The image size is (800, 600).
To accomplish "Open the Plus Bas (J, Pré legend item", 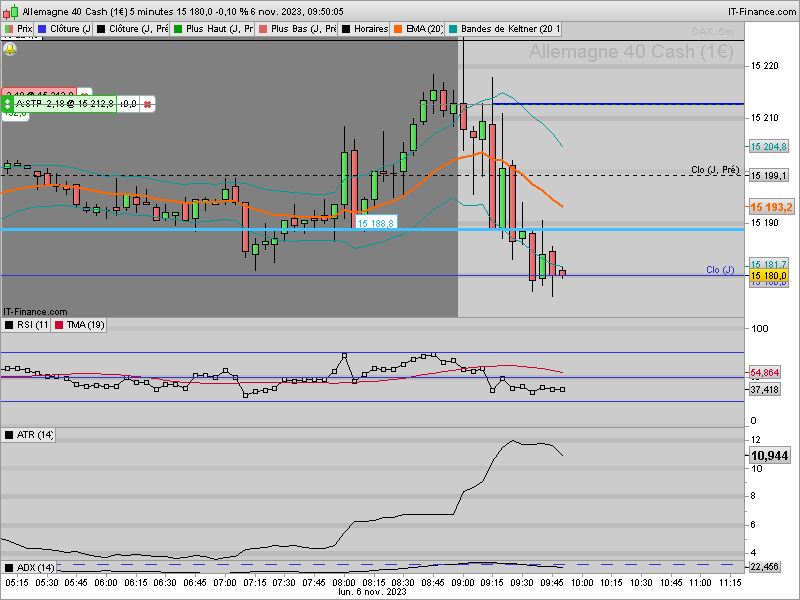I will tap(297, 29).
